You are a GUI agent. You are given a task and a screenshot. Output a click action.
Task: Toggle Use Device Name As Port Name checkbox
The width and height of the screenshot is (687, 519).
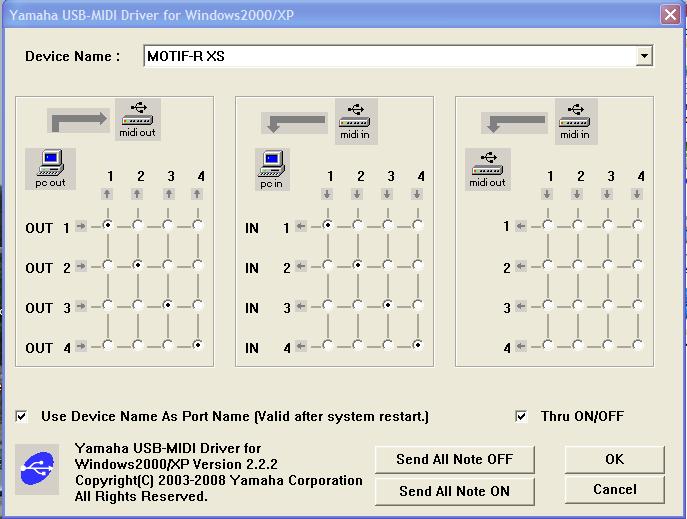pyautogui.click(x=21, y=416)
